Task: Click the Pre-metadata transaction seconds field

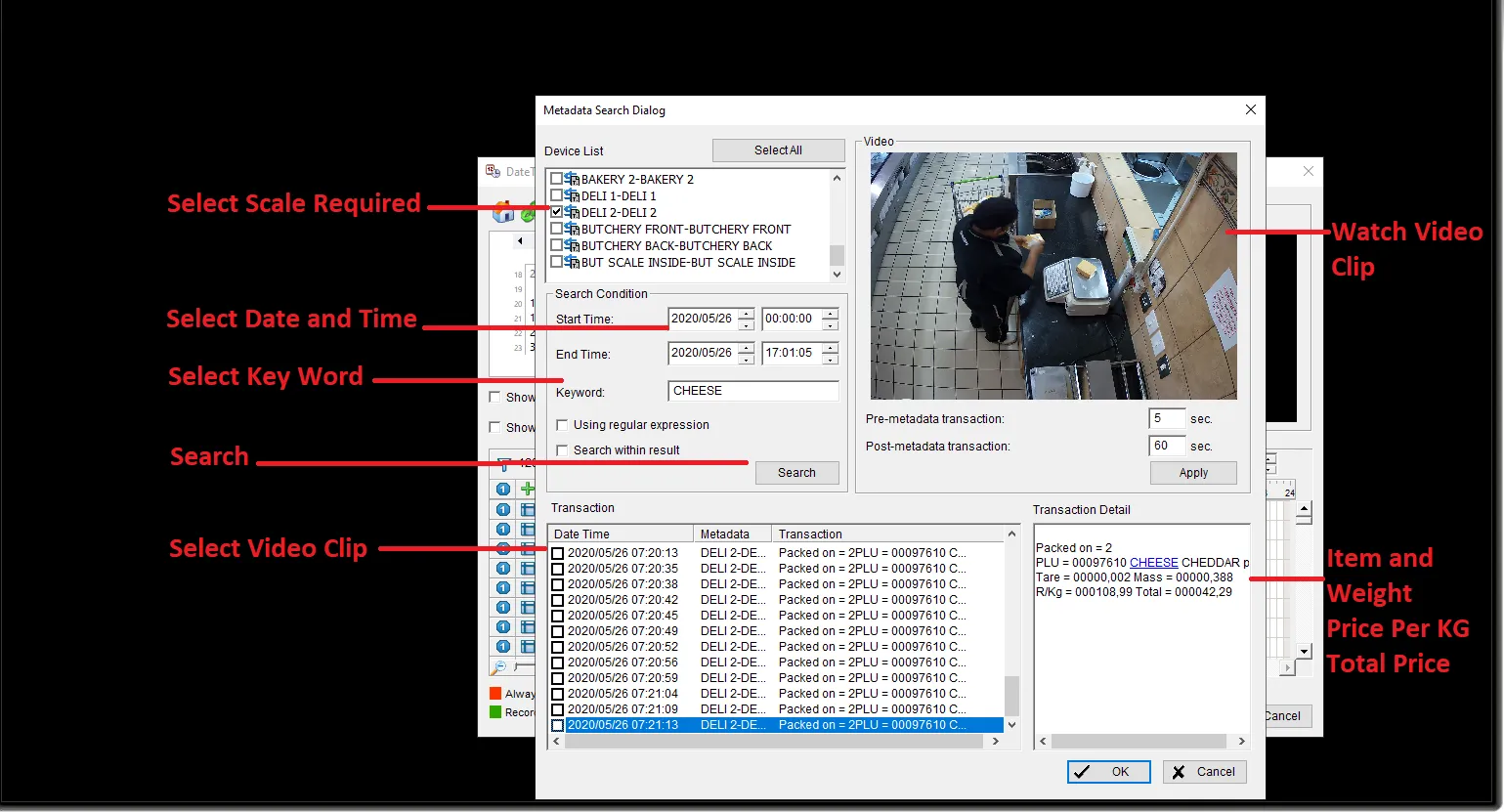Action: coord(1167,418)
